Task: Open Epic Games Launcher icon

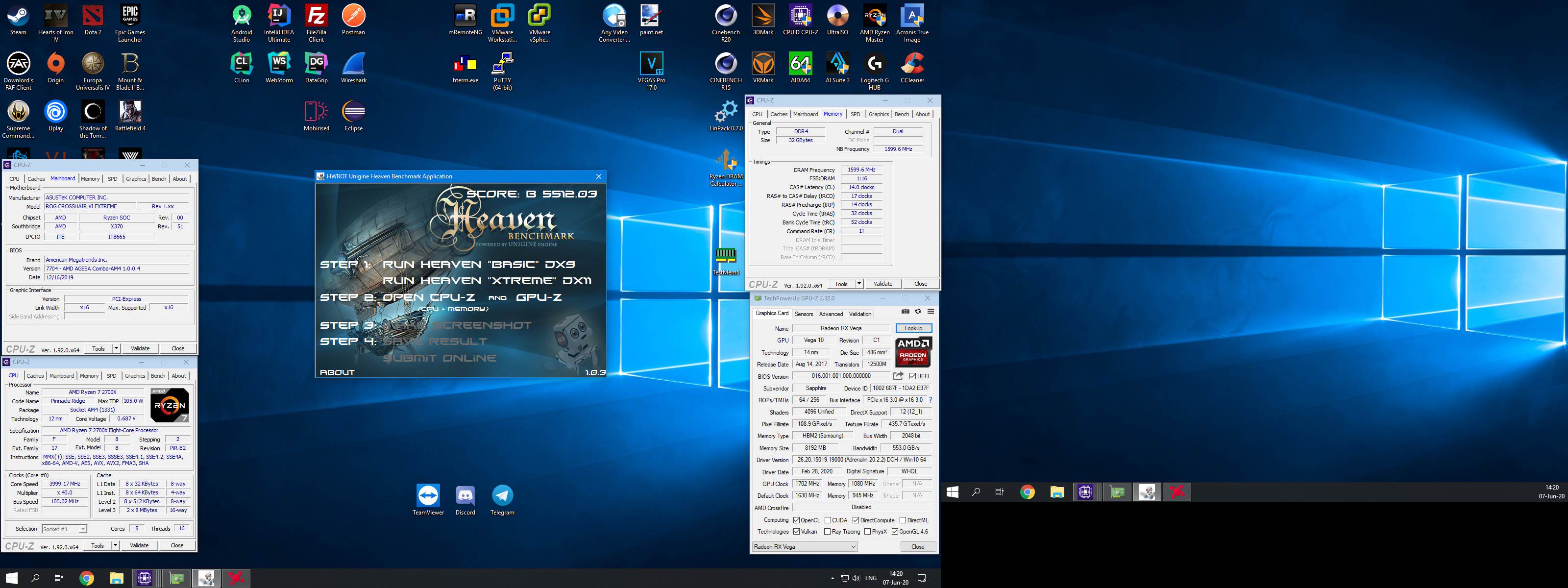Action: (130, 23)
